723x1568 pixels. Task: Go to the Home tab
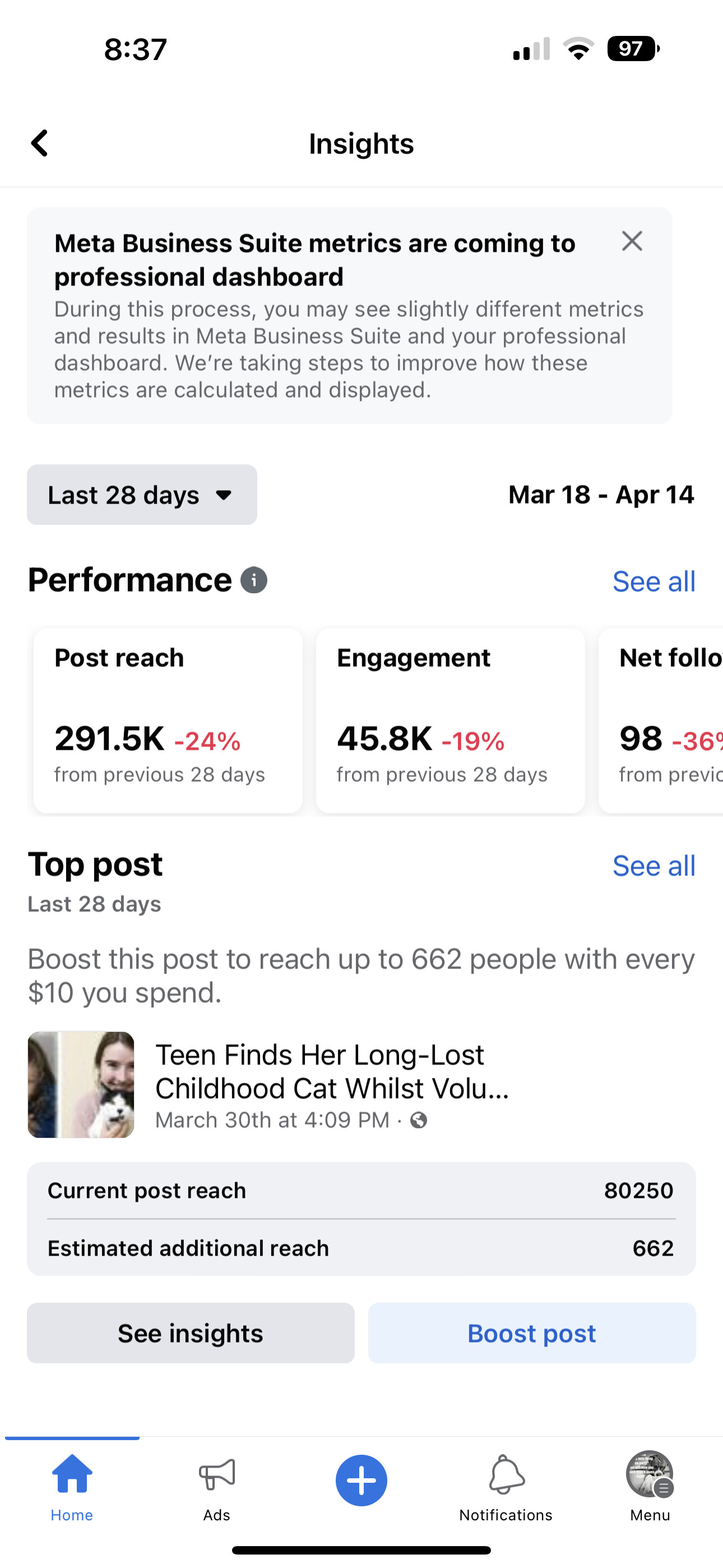[x=72, y=1487]
